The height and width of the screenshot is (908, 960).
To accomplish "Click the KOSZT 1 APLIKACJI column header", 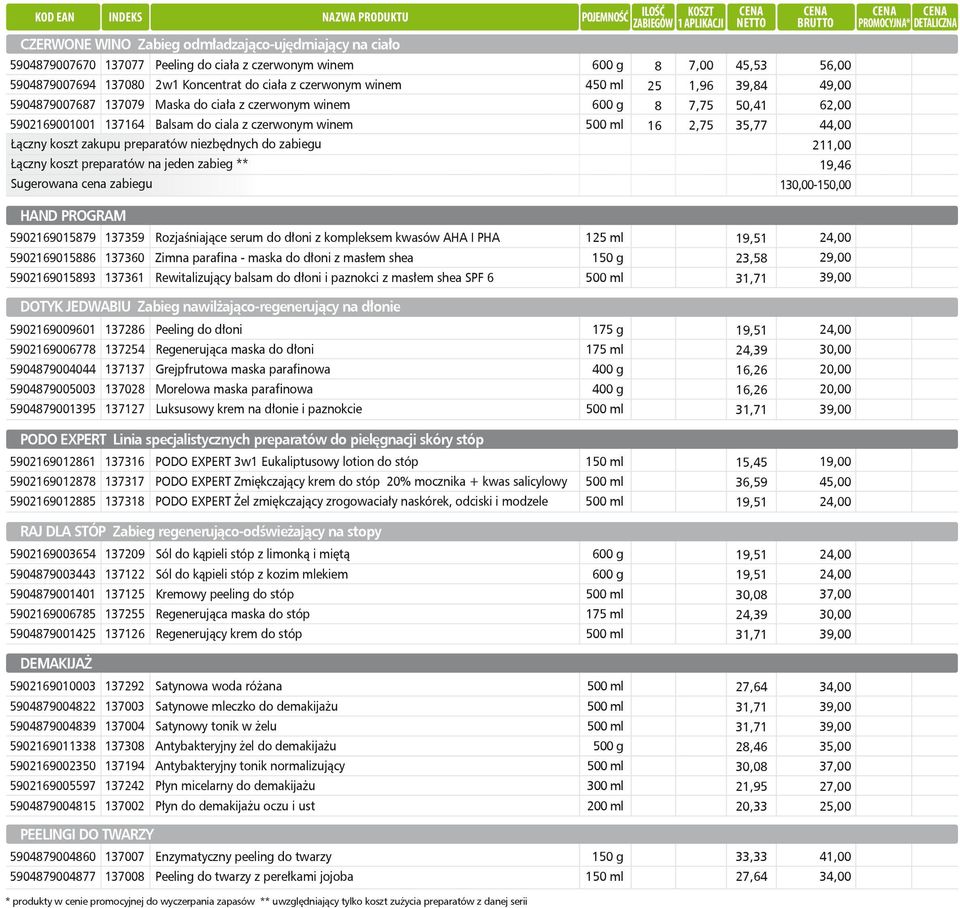I will [x=700, y=17].
